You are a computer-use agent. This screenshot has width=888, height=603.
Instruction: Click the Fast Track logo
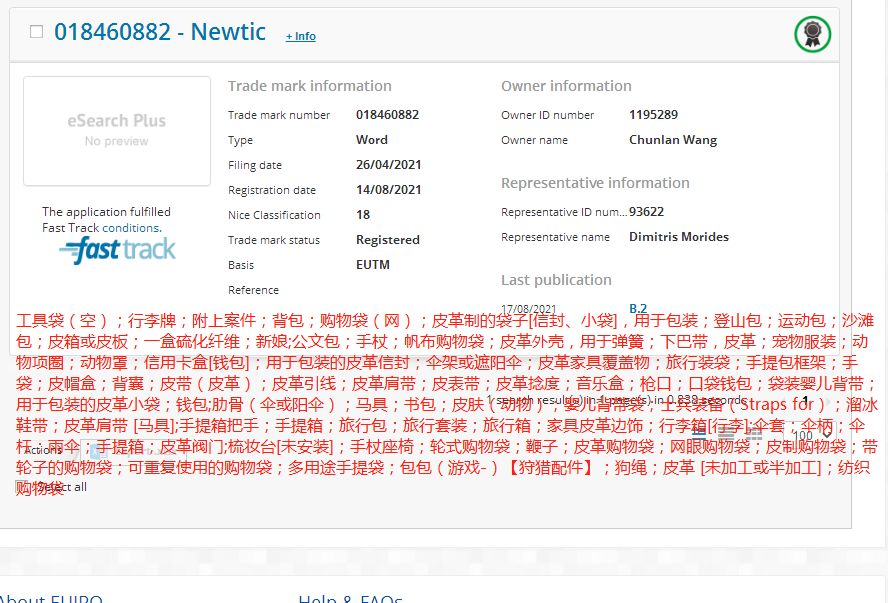(x=118, y=250)
